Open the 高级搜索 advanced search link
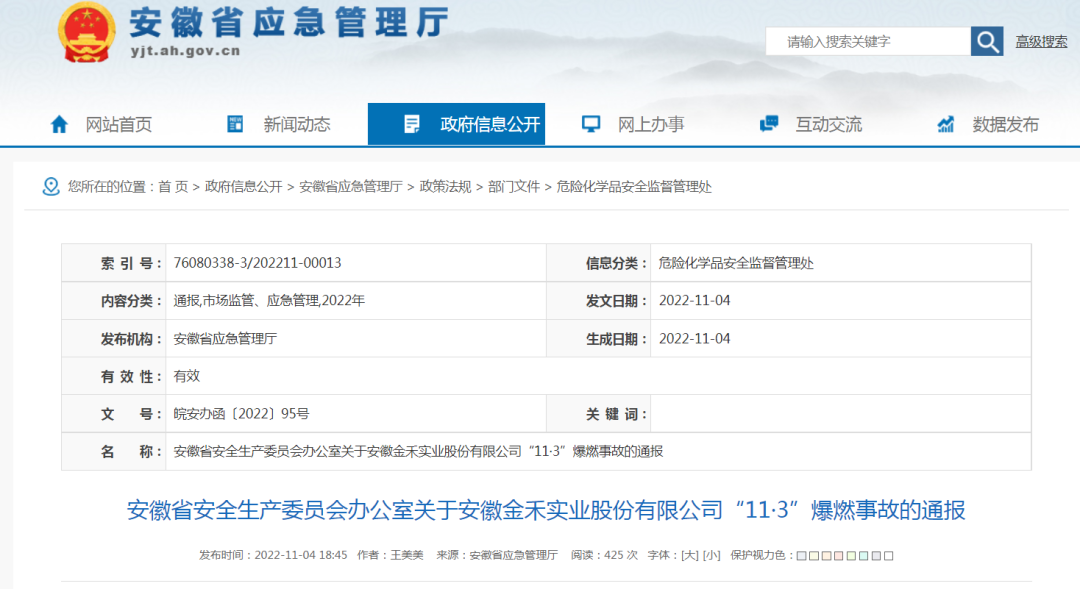The height and width of the screenshot is (589, 1080). pyautogui.click(x=1041, y=41)
